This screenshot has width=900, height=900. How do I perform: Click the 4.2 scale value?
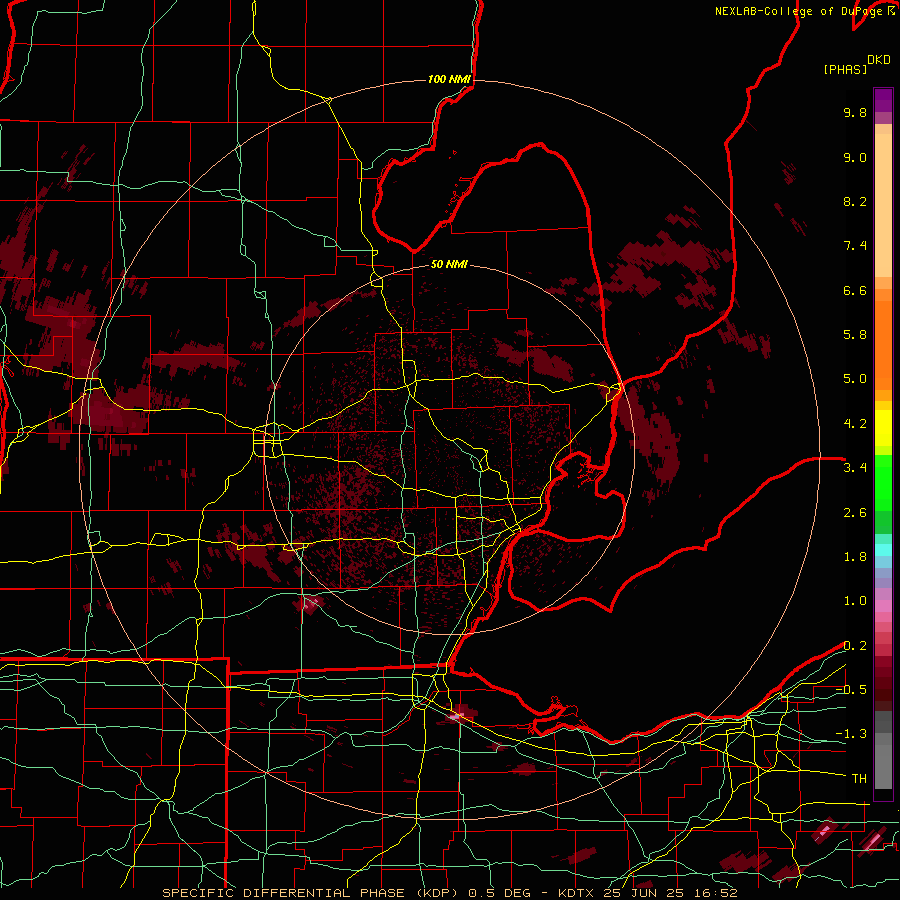(855, 424)
